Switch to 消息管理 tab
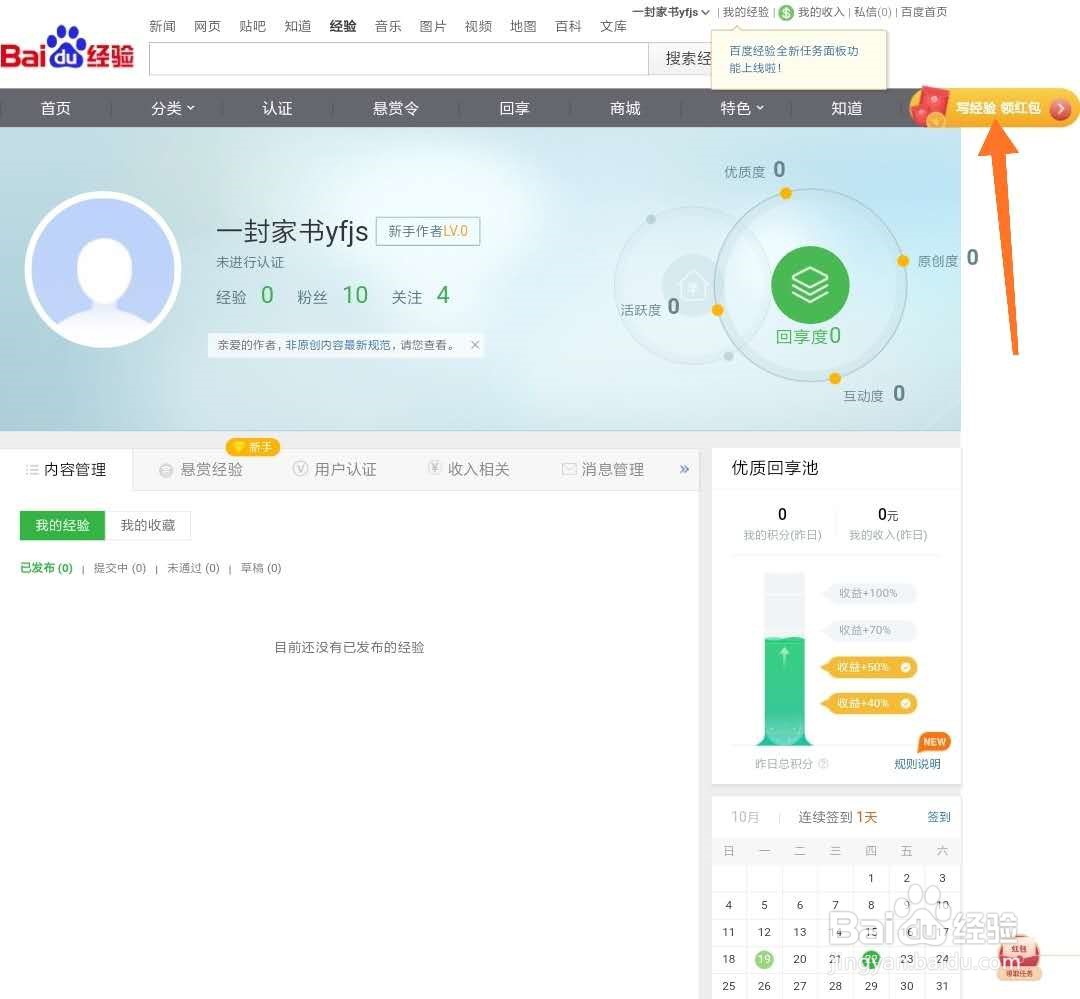This screenshot has width=1080, height=999. click(603, 469)
